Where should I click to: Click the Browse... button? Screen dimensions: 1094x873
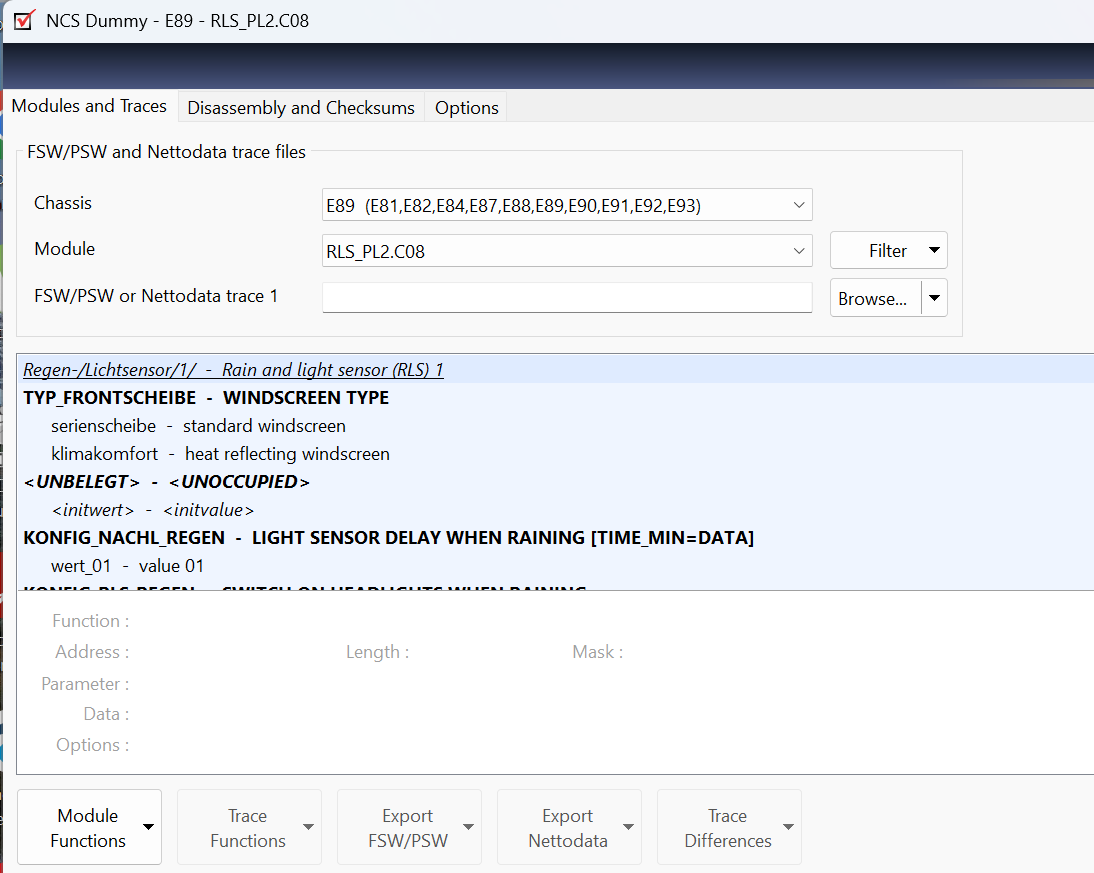coord(874,298)
